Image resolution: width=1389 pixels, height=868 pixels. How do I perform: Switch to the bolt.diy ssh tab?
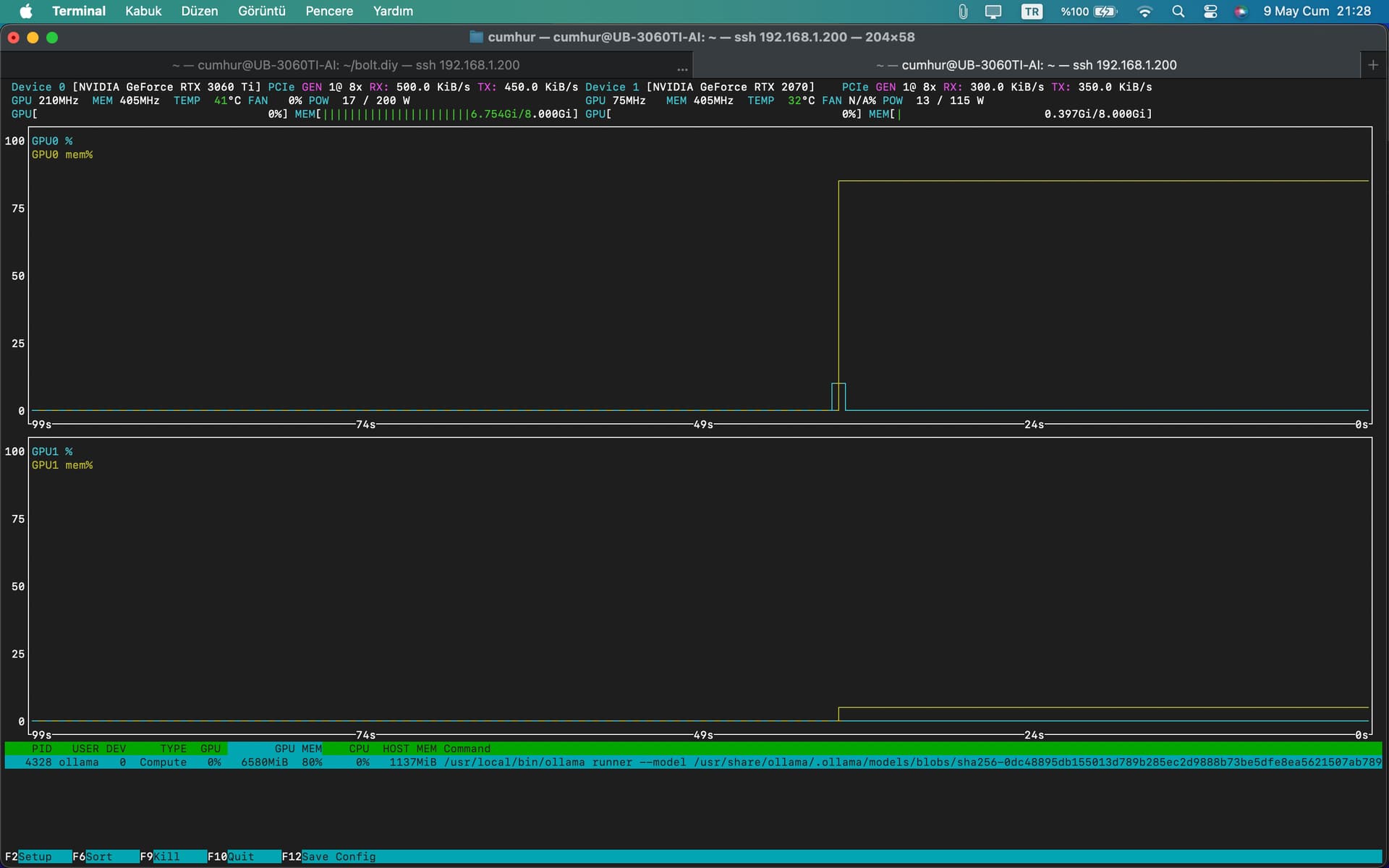tap(346, 64)
